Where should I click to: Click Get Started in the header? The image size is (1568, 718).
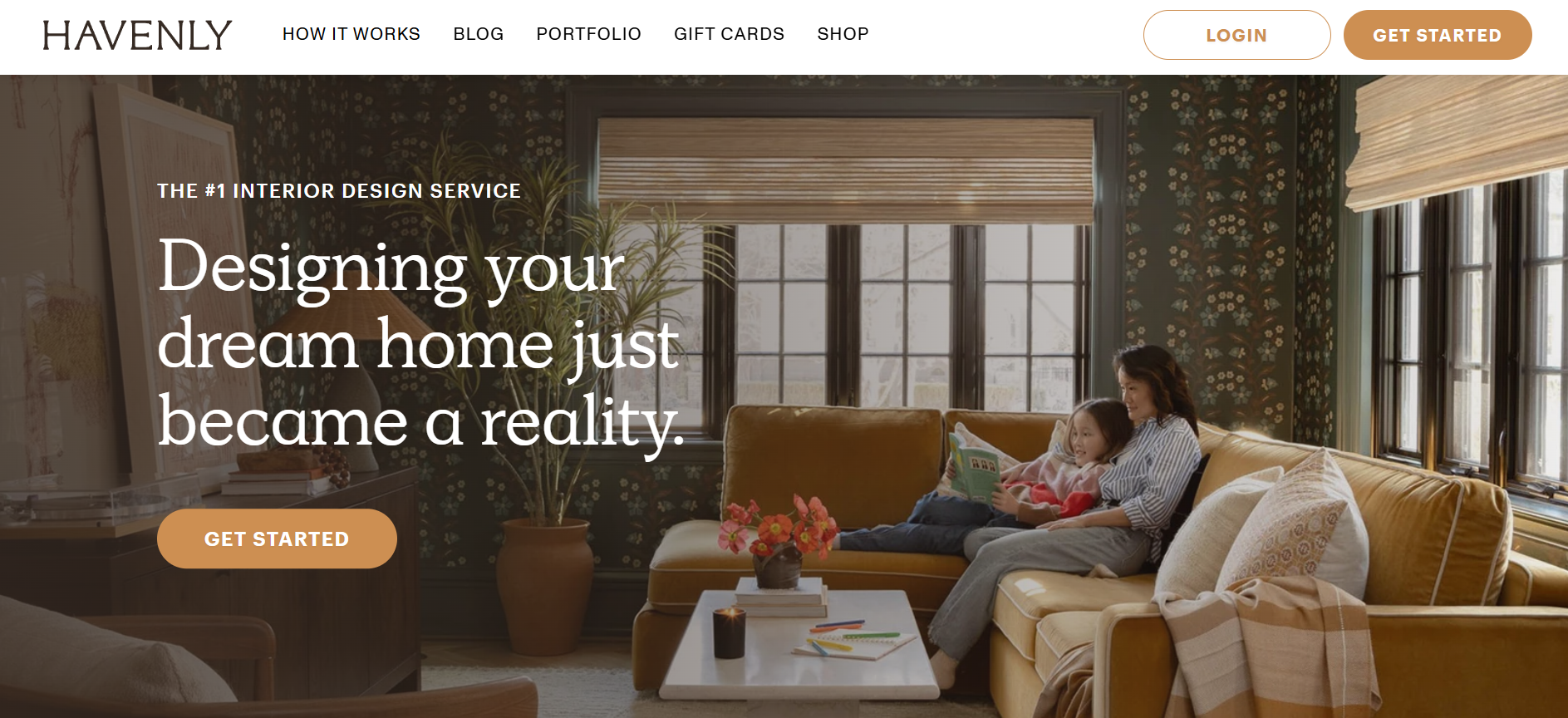[1437, 35]
